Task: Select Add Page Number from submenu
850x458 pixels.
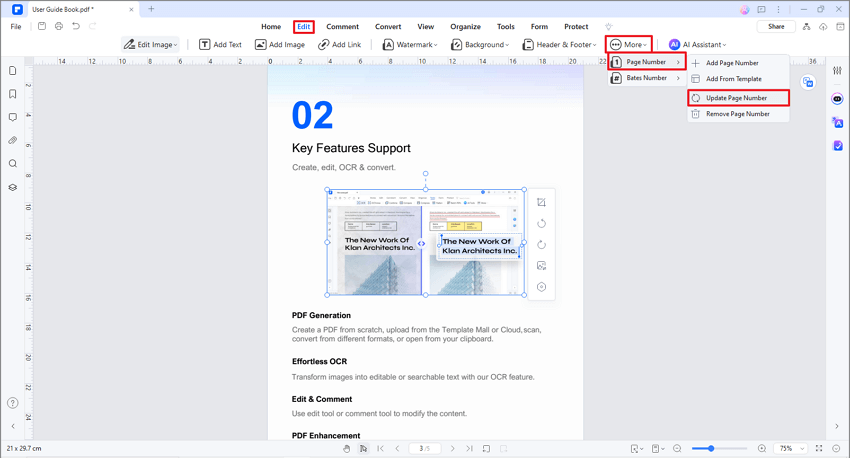Action: point(738,63)
